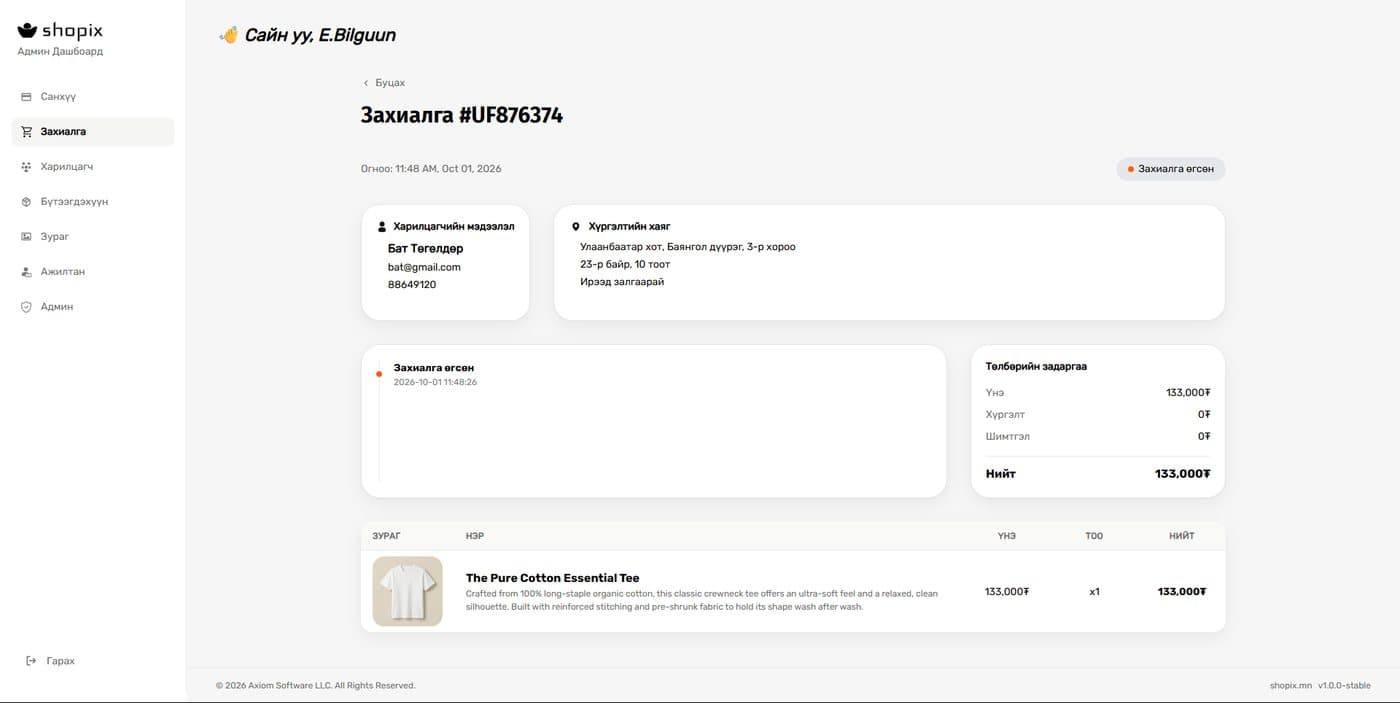
Task: Click the white tee product thumbnail
Action: (x=408, y=591)
